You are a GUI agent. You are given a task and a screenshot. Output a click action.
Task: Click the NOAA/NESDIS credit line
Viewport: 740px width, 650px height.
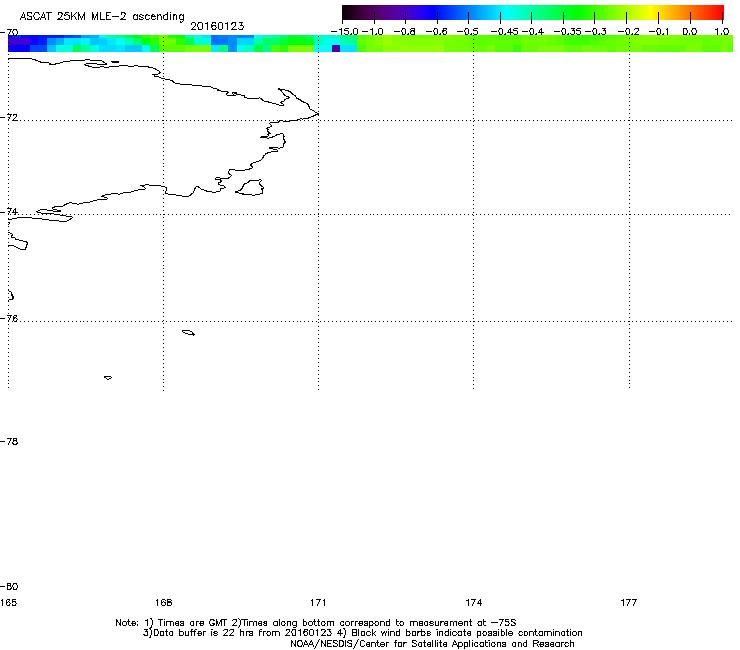(432, 644)
